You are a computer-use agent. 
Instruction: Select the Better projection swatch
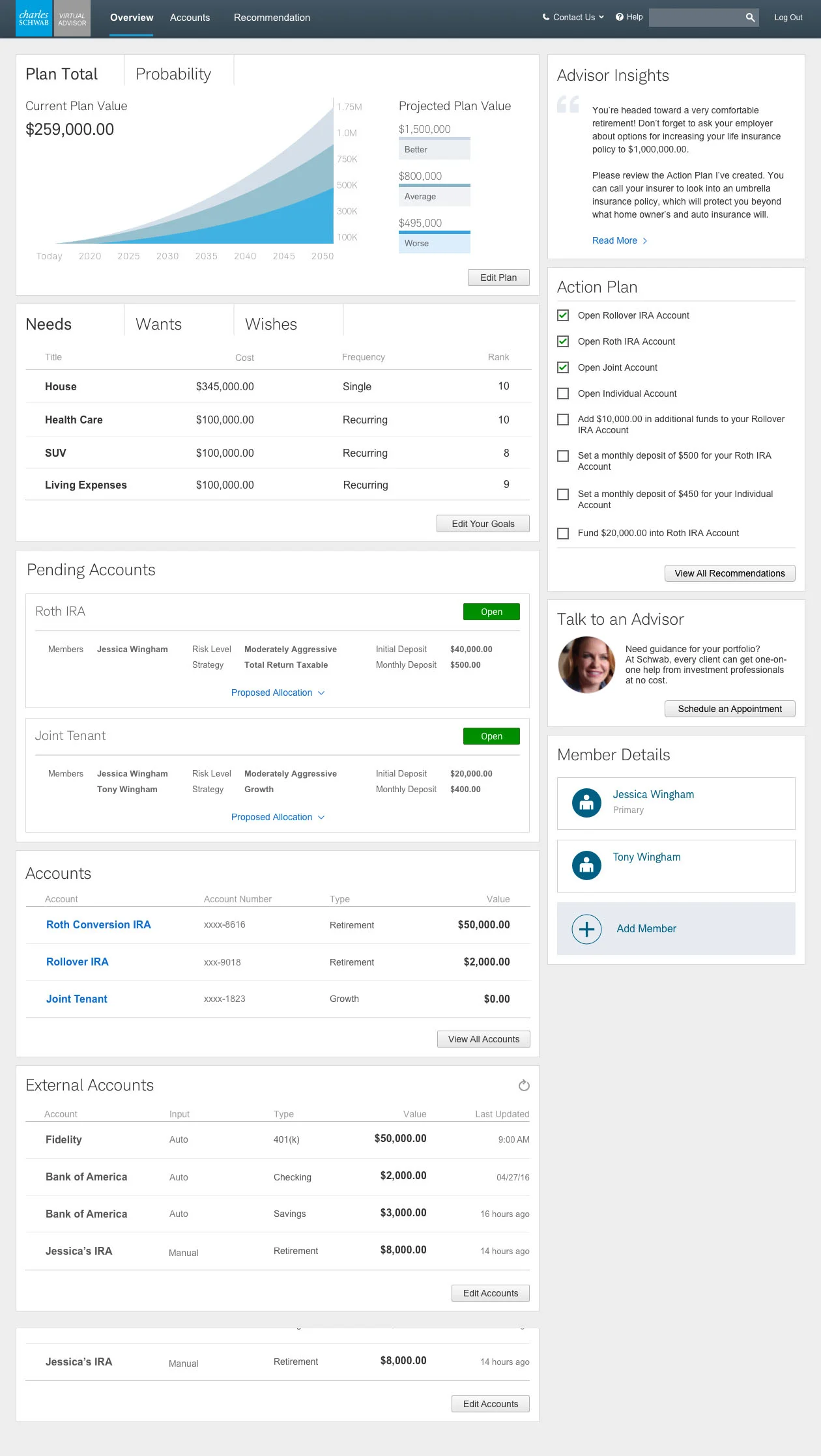point(435,149)
